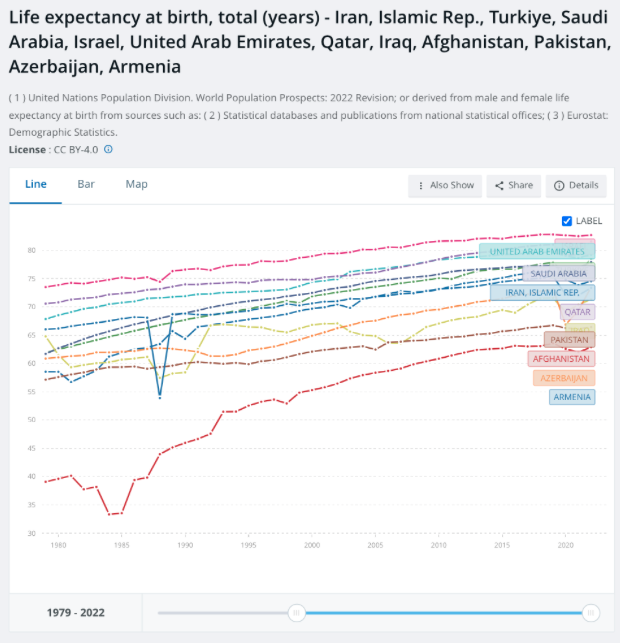The width and height of the screenshot is (620, 643).
Task: Select the Line tab
Action: coord(36,184)
